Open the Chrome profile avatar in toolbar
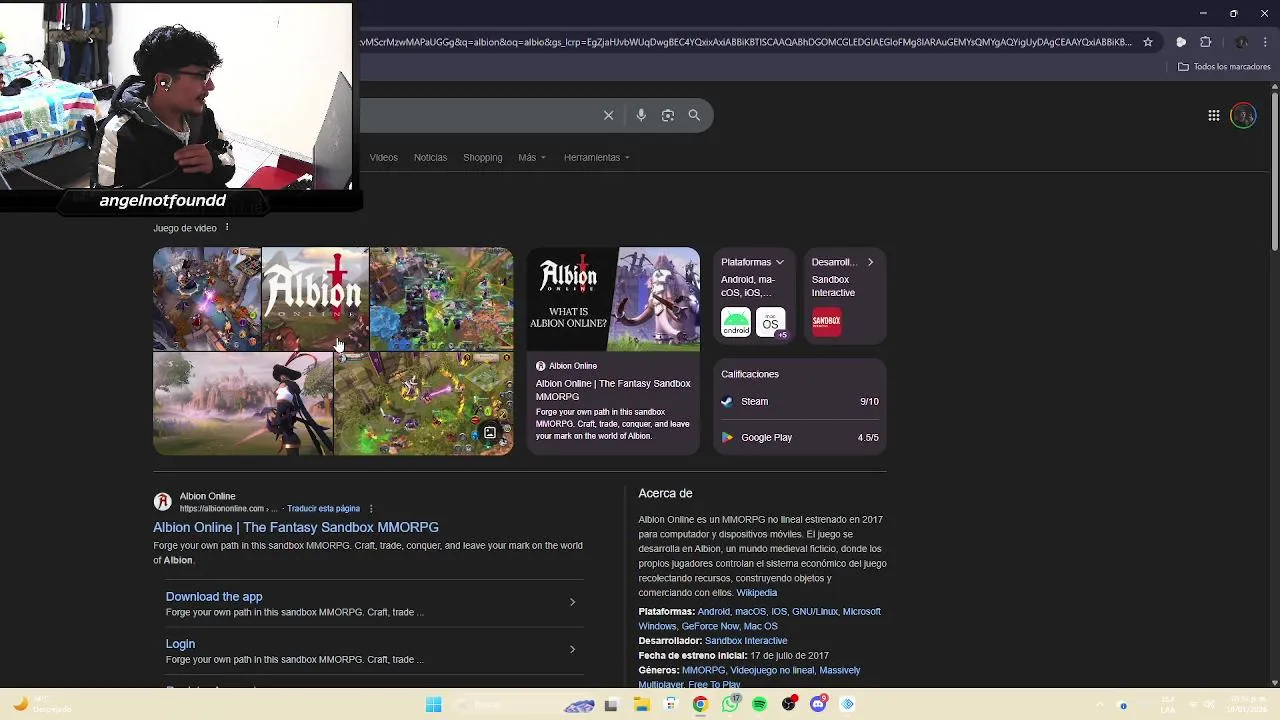 (1242, 42)
